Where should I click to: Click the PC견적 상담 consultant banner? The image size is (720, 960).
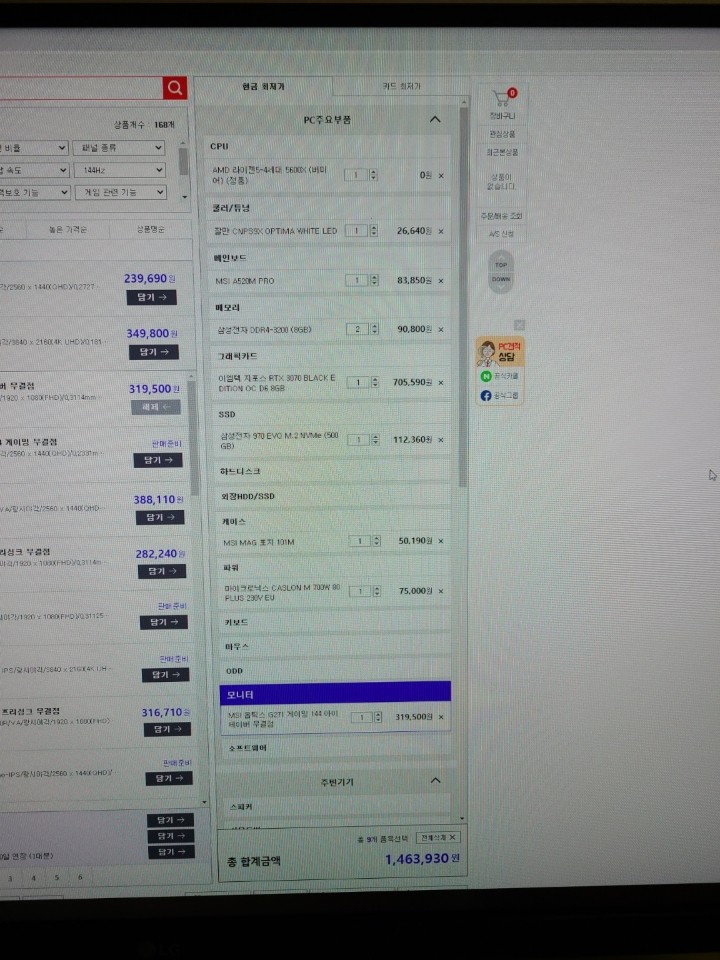tap(500, 353)
